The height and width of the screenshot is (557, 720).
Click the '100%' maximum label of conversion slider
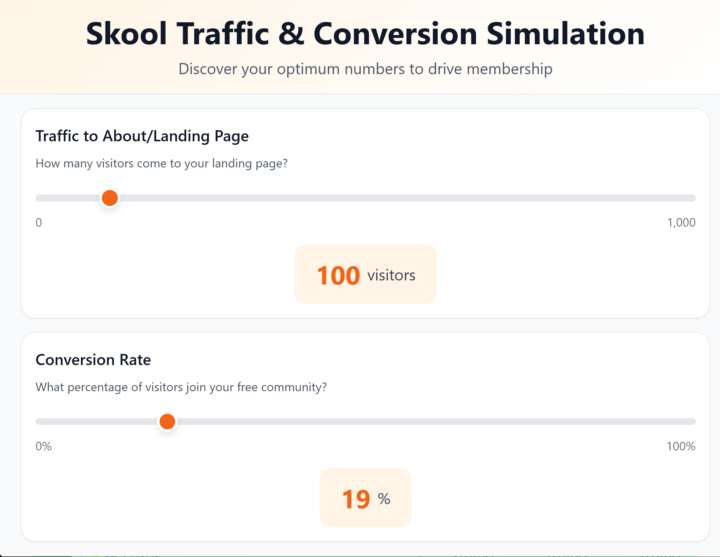click(x=681, y=446)
